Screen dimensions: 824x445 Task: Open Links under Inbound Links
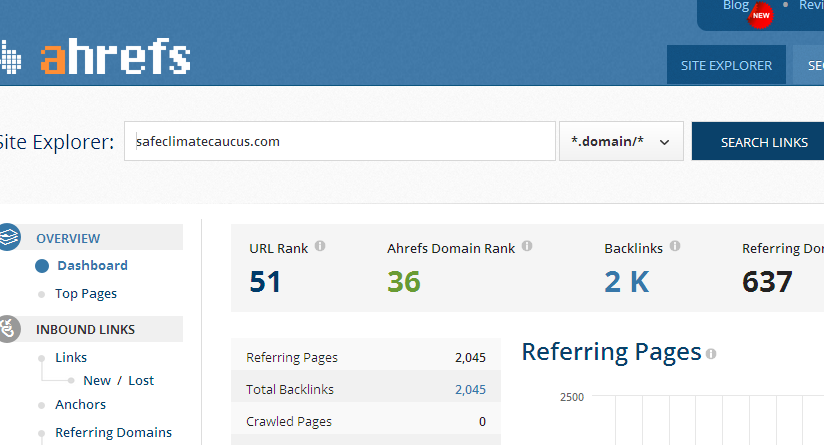(71, 357)
